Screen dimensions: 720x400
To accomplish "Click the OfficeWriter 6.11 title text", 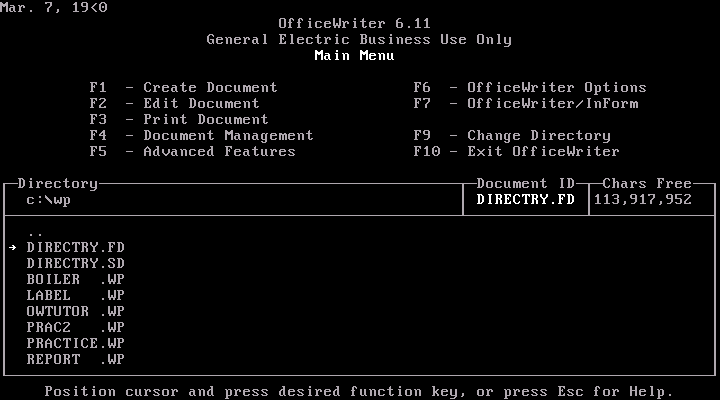I will (354, 23).
